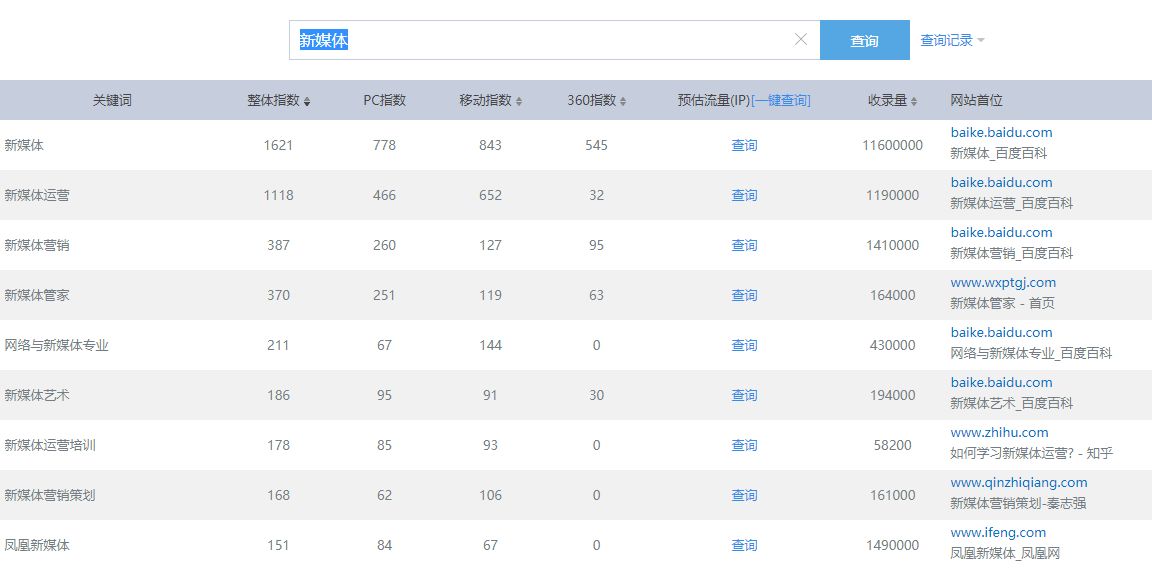Sort by 收录量 column arrow
Viewport: 1152px width, 570px height.
pos(914,101)
